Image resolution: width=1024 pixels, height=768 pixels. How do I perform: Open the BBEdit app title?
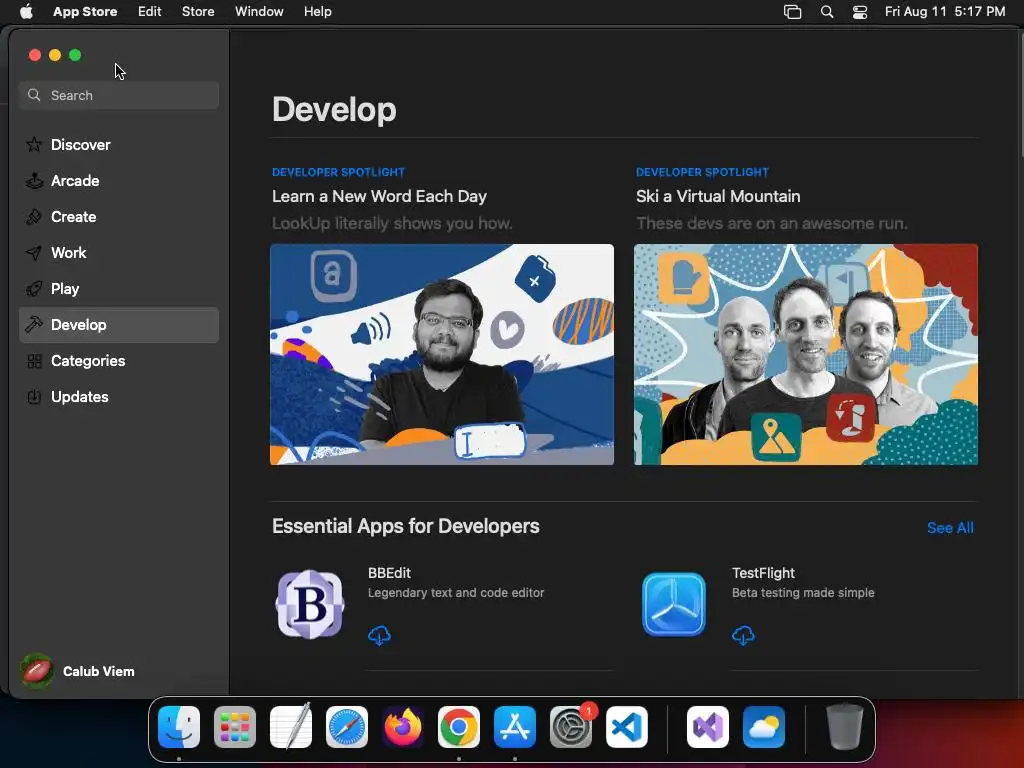click(389, 573)
